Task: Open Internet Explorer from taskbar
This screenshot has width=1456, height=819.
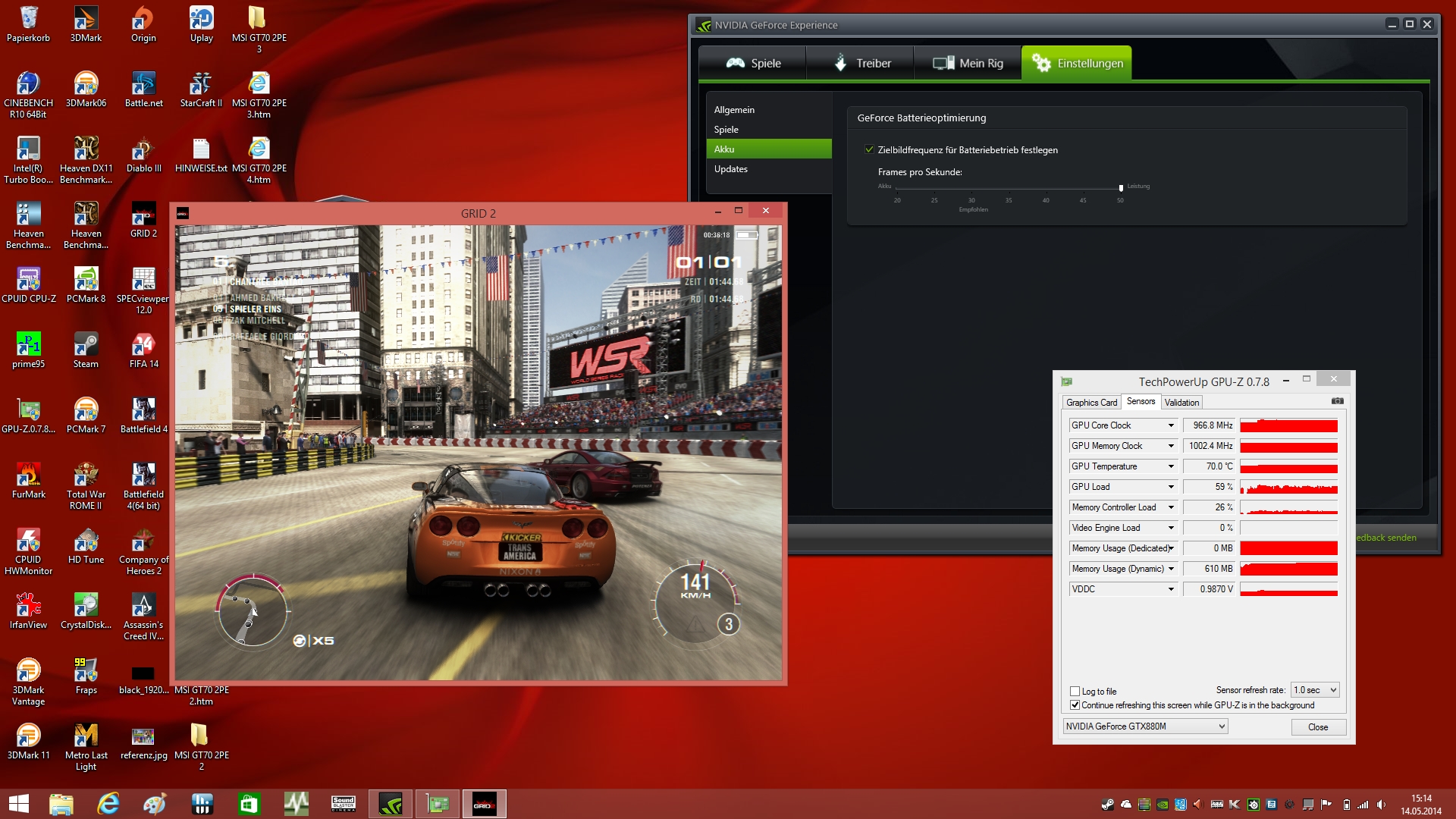Action: (108, 804)
